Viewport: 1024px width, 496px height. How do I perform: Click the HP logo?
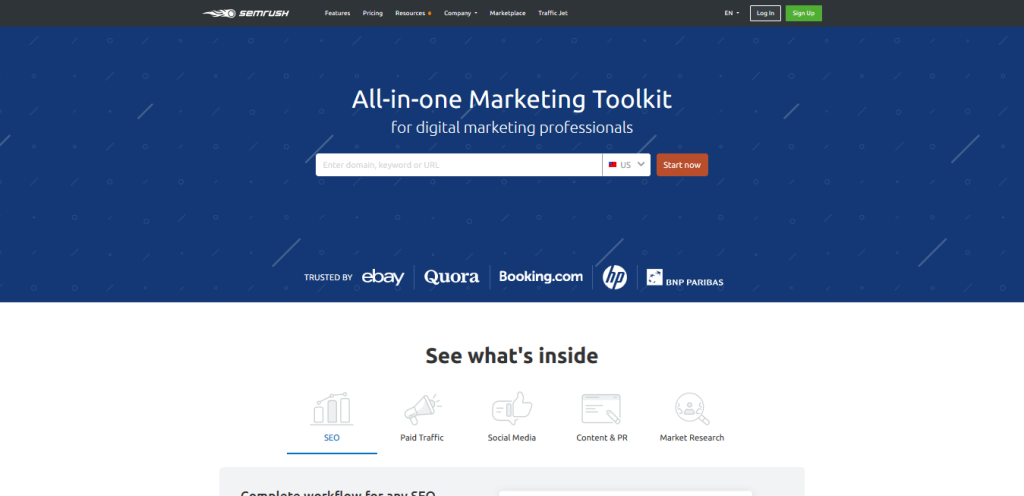pyautogui.click(x=614, y=277)
